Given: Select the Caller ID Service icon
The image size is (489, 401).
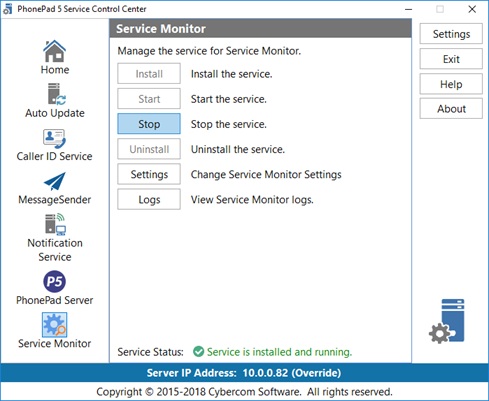Looking at the screenshot, I should [x=54, y=139].
